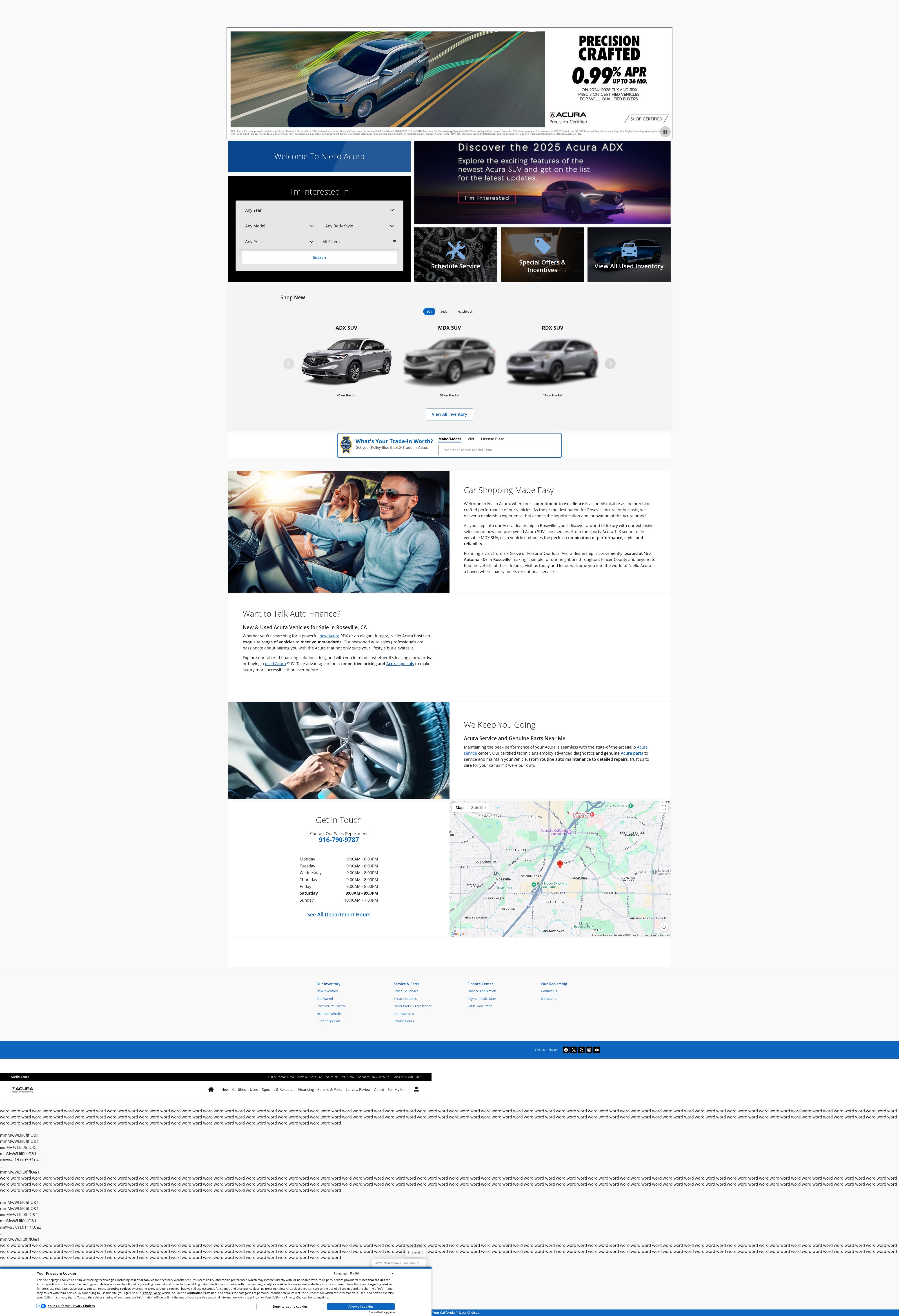
Task: Open the Certified menu in navigation
Action: (x=239, y=1089)
